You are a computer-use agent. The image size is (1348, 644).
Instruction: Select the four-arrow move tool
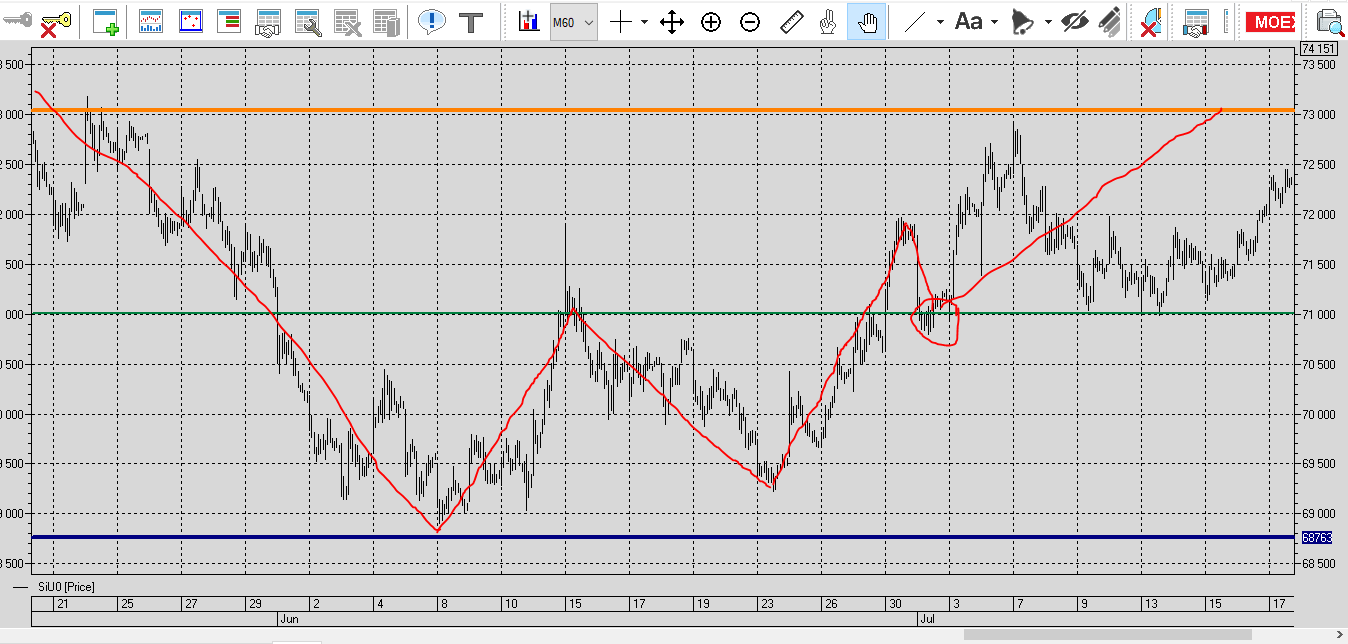coord(672,22)
